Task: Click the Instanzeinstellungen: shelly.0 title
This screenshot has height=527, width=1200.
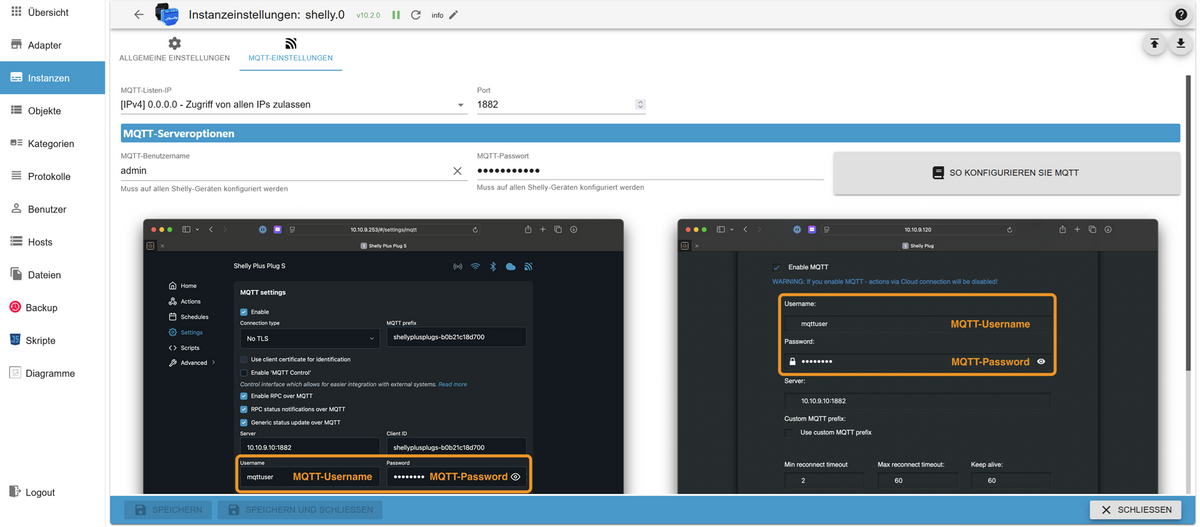Action: click(x=266, y=15)
